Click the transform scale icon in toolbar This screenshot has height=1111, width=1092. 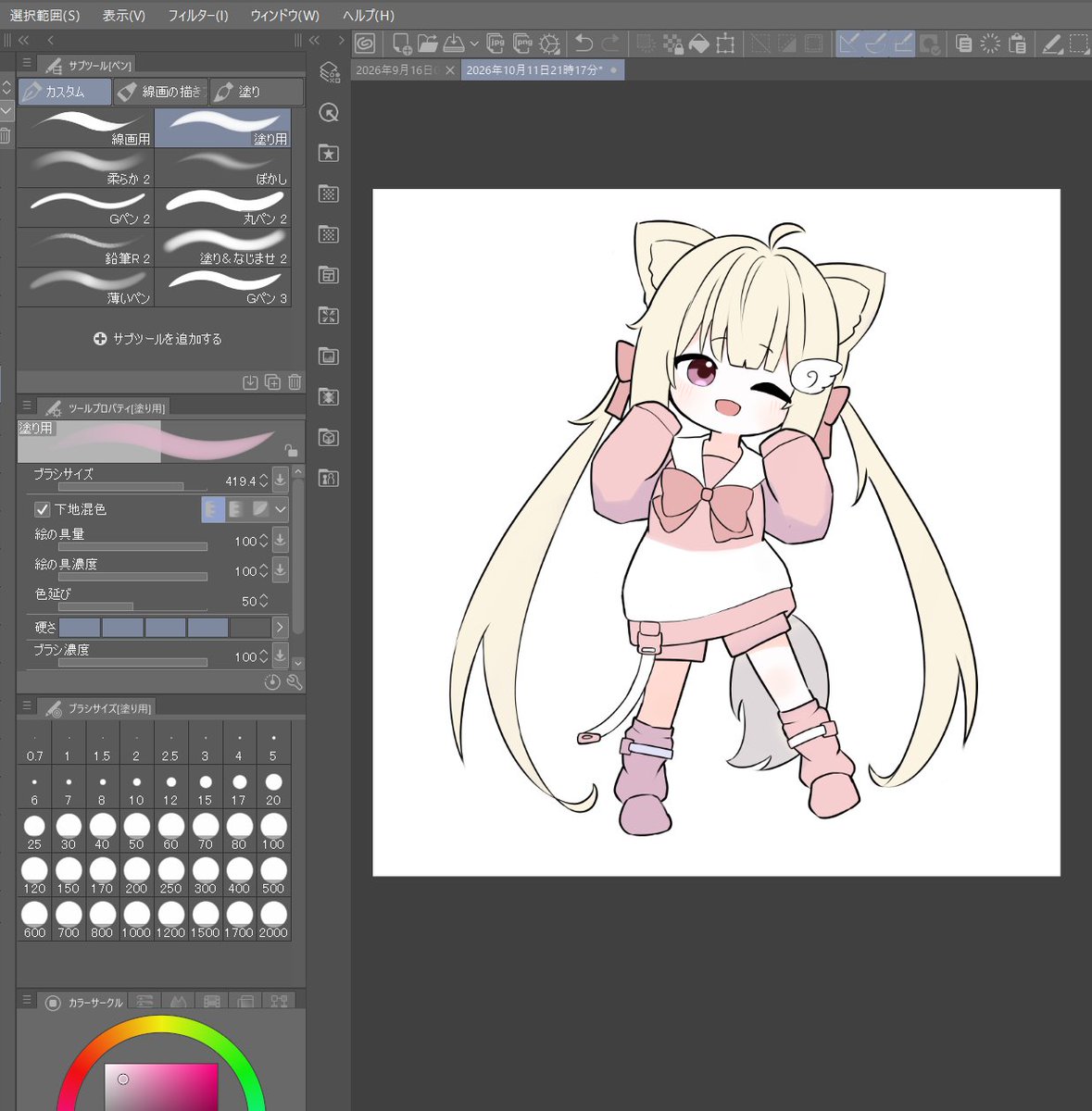point(725,43)
